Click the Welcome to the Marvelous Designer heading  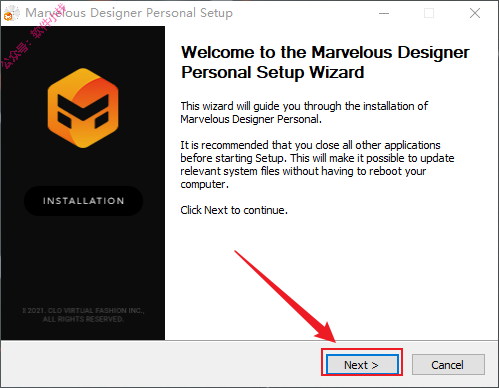[325, 62]
